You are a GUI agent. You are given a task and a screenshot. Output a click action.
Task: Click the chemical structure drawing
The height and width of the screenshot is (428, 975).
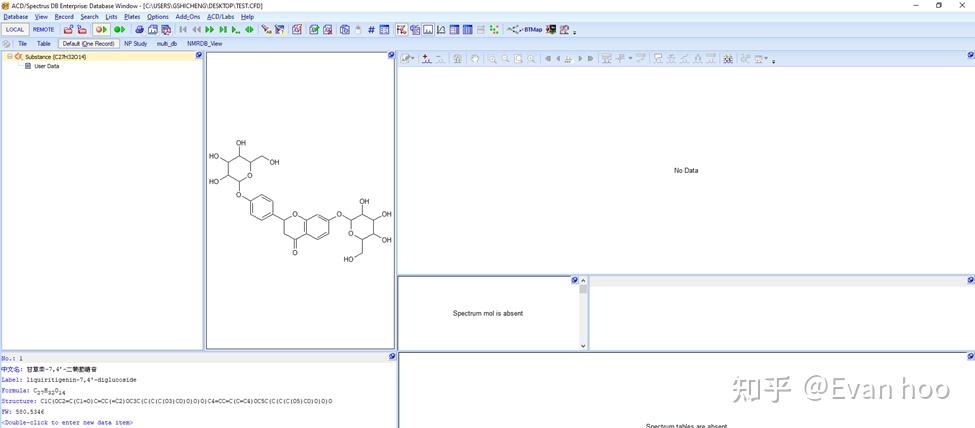pos(300,202)
